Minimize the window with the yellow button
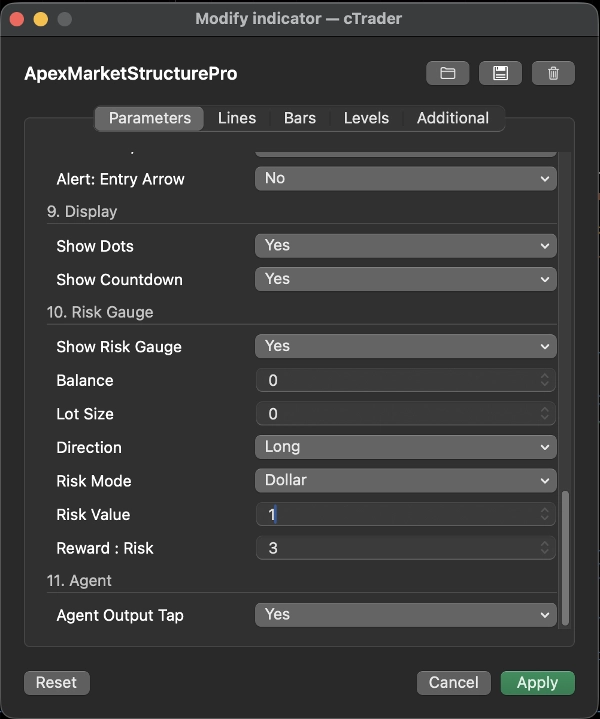This screenshot has width=600, height=719. (x=41, y=19)
